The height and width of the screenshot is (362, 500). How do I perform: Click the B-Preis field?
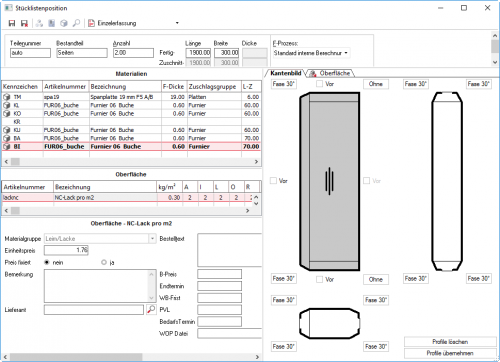(x=220, y=274)
